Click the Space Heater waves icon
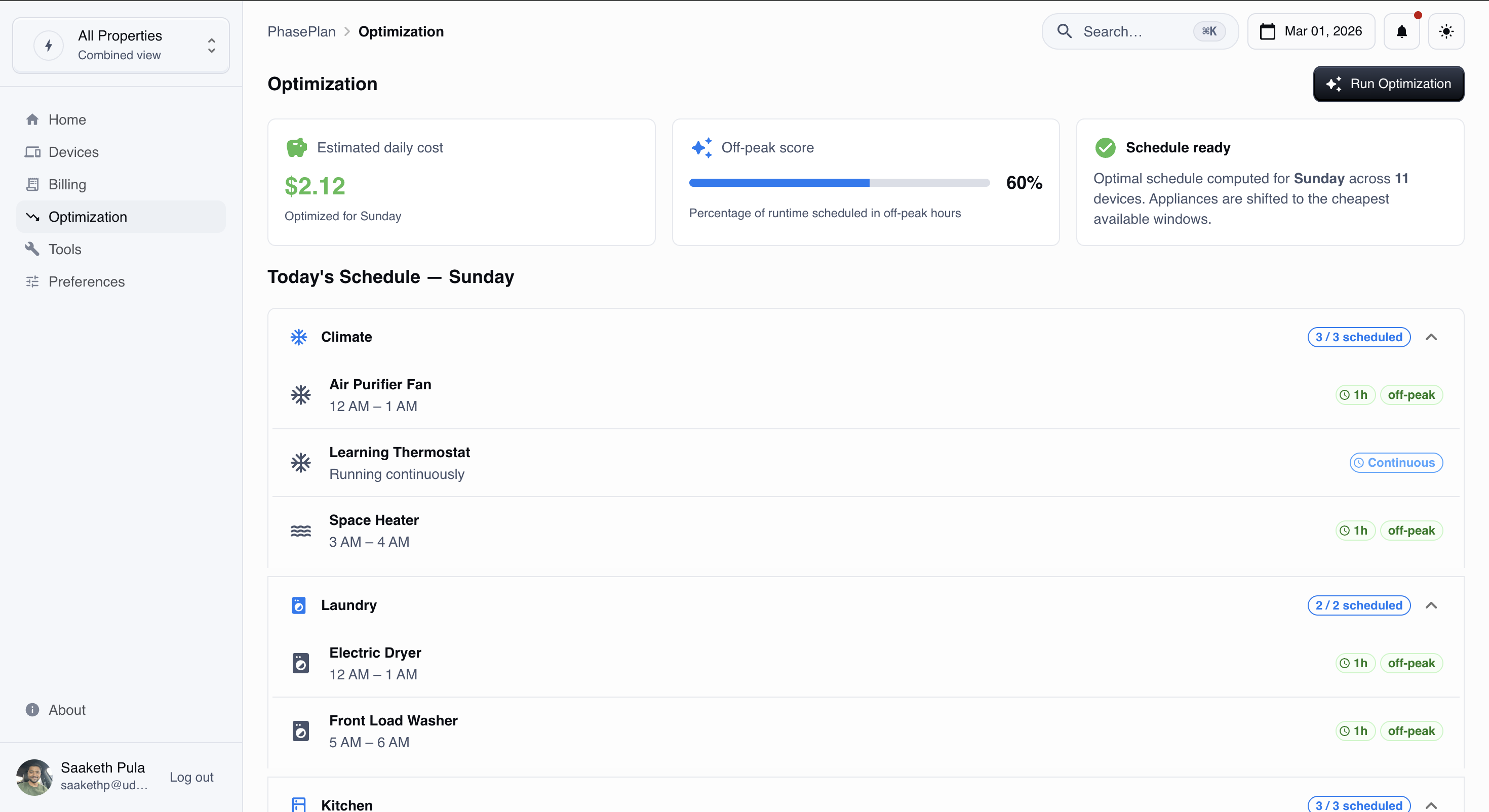Viewport: 1489px width, 812px height. tap(300, 531)
